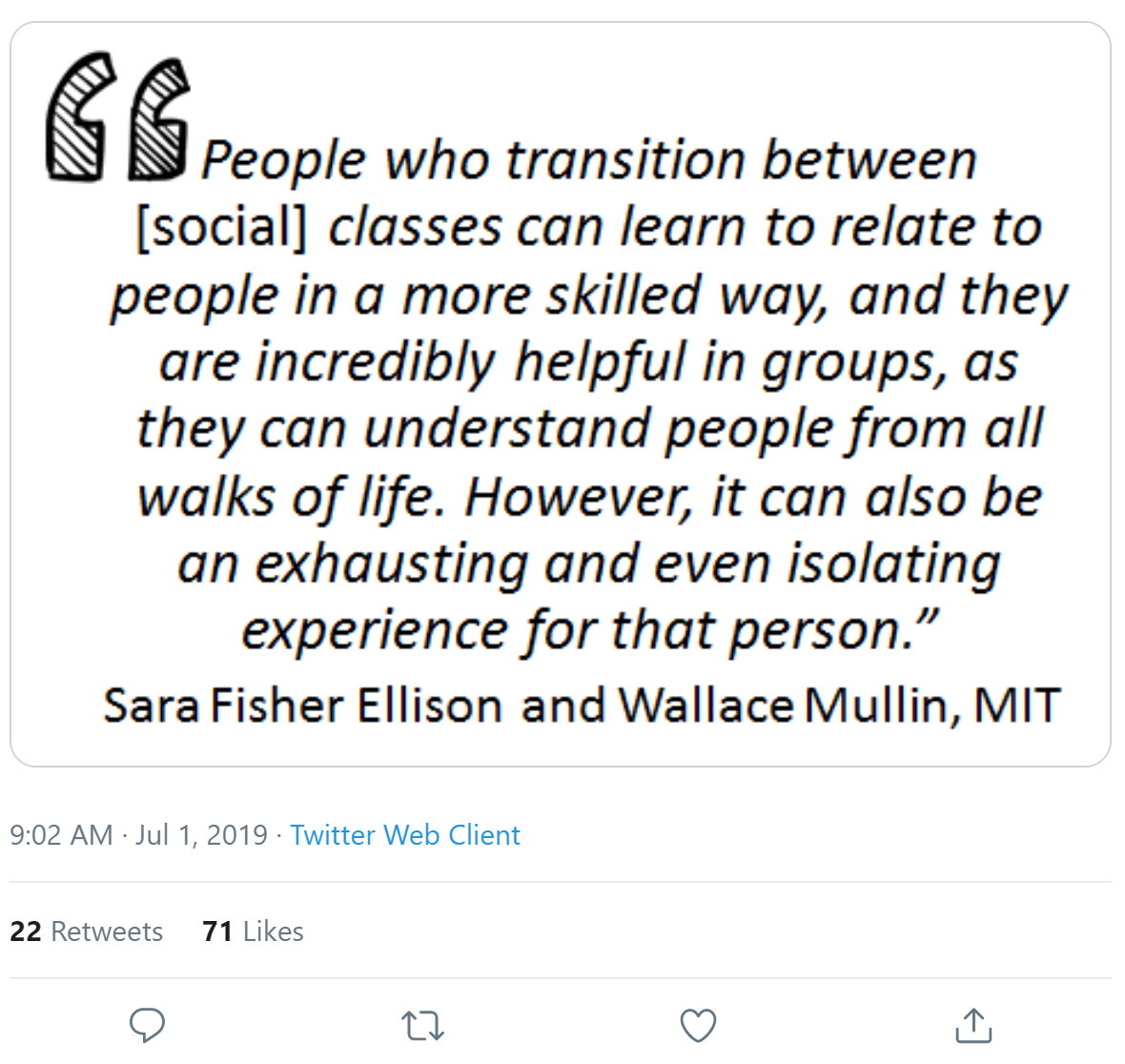Image resolution: width=1125 pixels, height=1064 pixels.
Task: Click the 'walks of life' phrase
Action: point(296,498)
